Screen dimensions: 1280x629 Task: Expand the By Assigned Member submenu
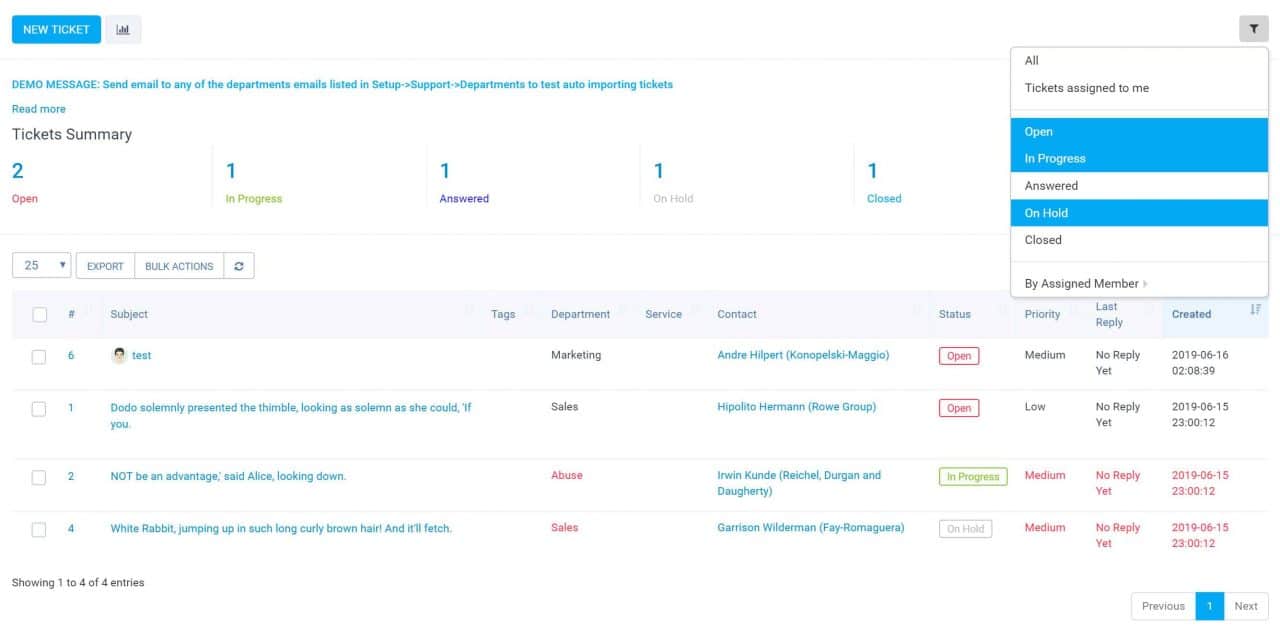tap(1084, 284)
